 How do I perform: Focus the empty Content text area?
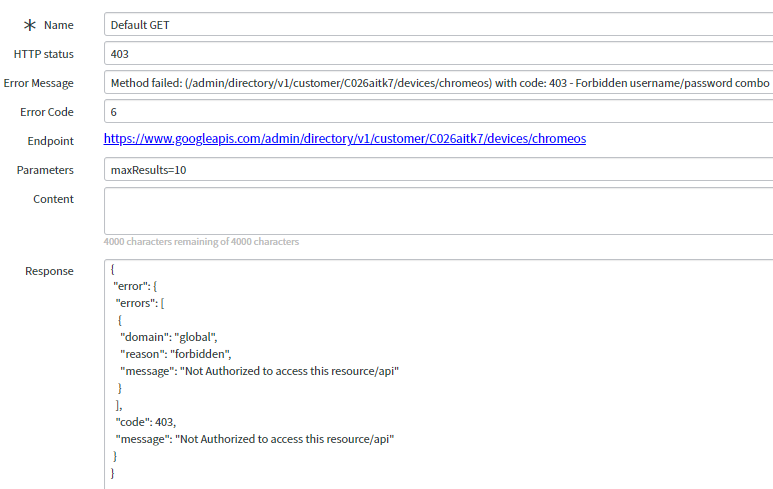(438, 210)
